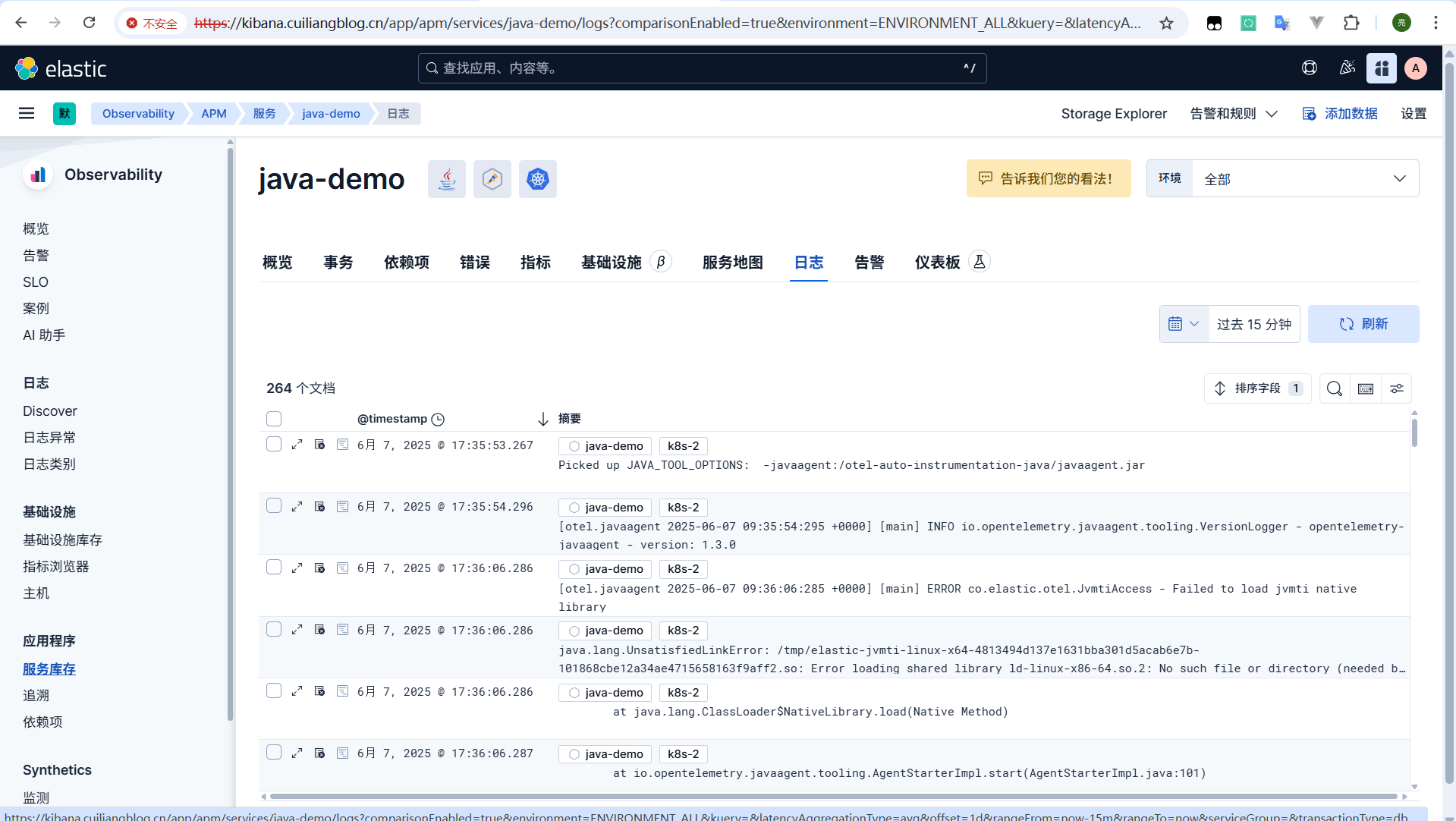Viewport: 1456px width, 821px height.
Task: Click the 刷新 refresh button
Action: click(x=1363, y=324)
